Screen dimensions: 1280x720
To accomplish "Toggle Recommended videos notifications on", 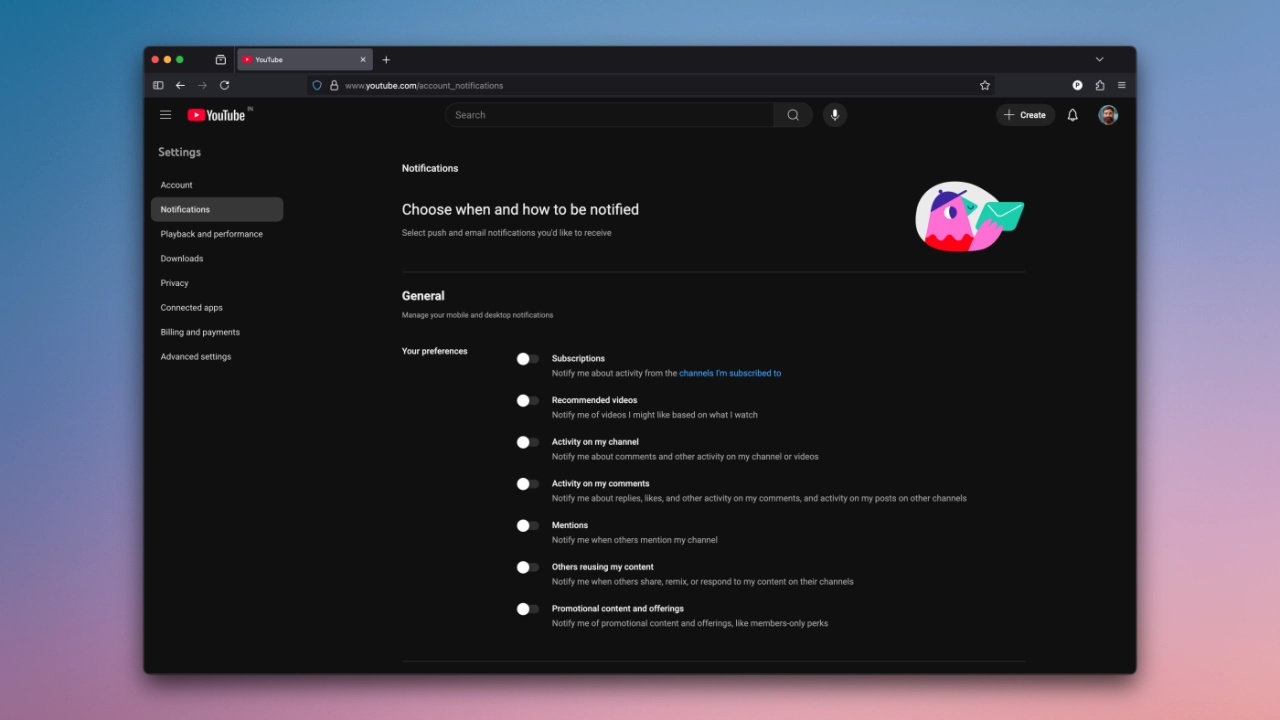I will tap(527, 400).
